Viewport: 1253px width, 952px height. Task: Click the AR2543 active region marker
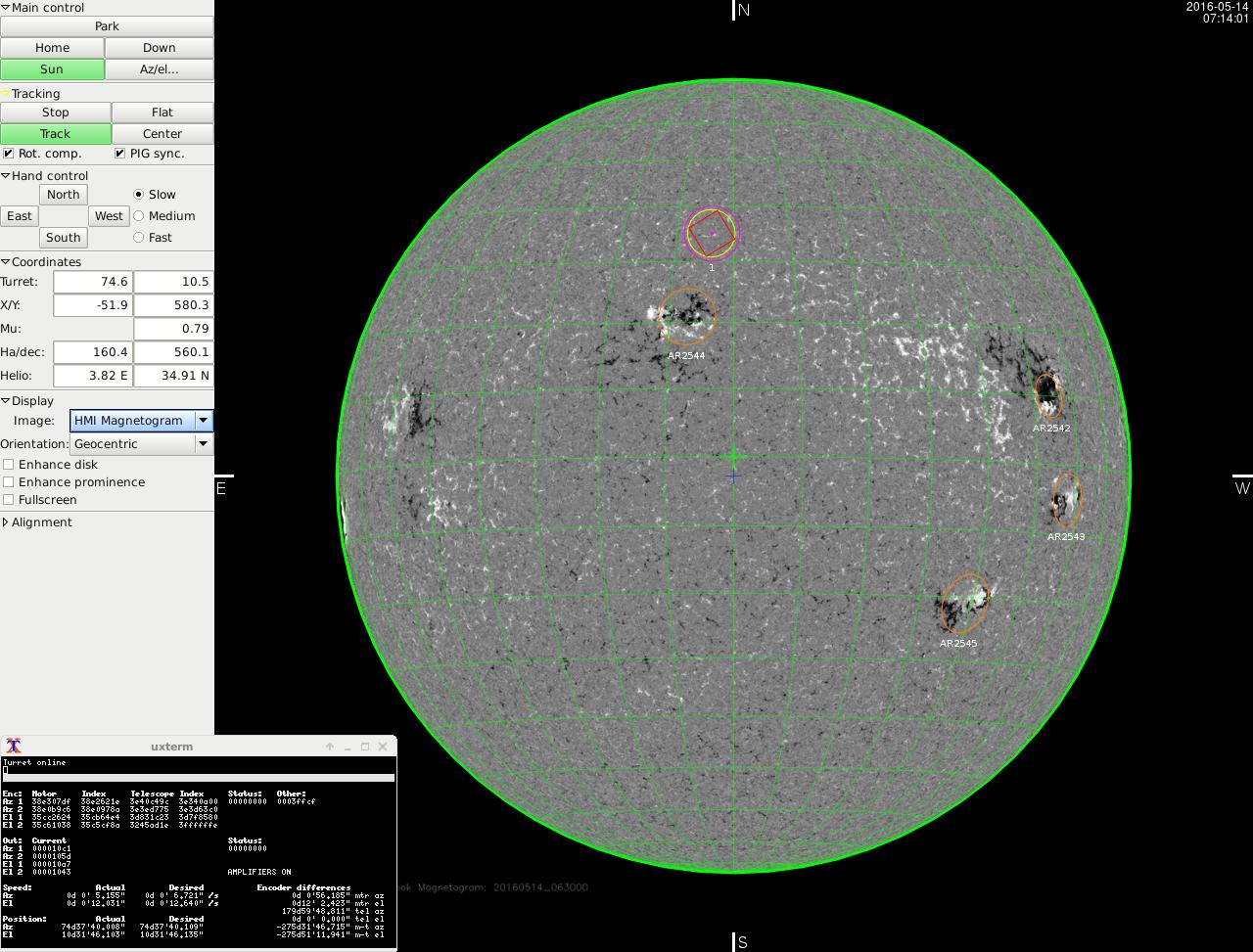(x=1066, y=501)
